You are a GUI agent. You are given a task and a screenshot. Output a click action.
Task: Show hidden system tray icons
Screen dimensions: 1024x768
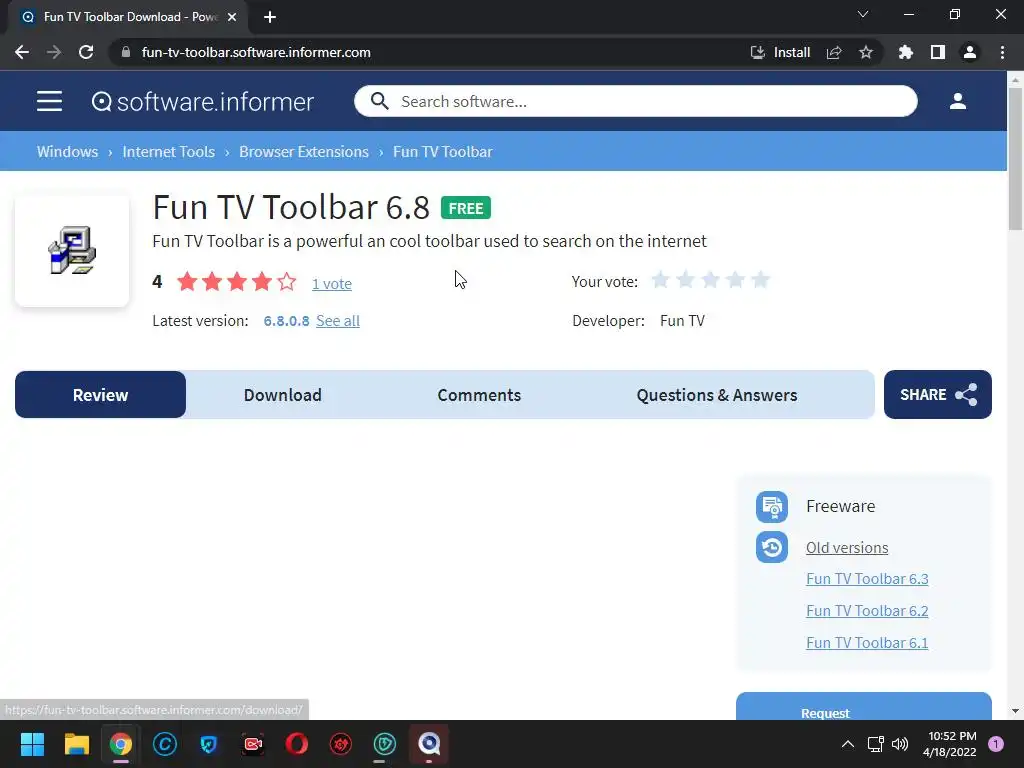848,744
